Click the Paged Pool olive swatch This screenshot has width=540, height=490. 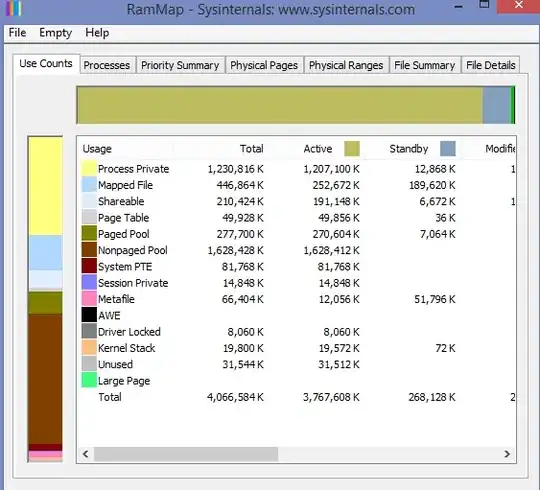tap(89, 233)
